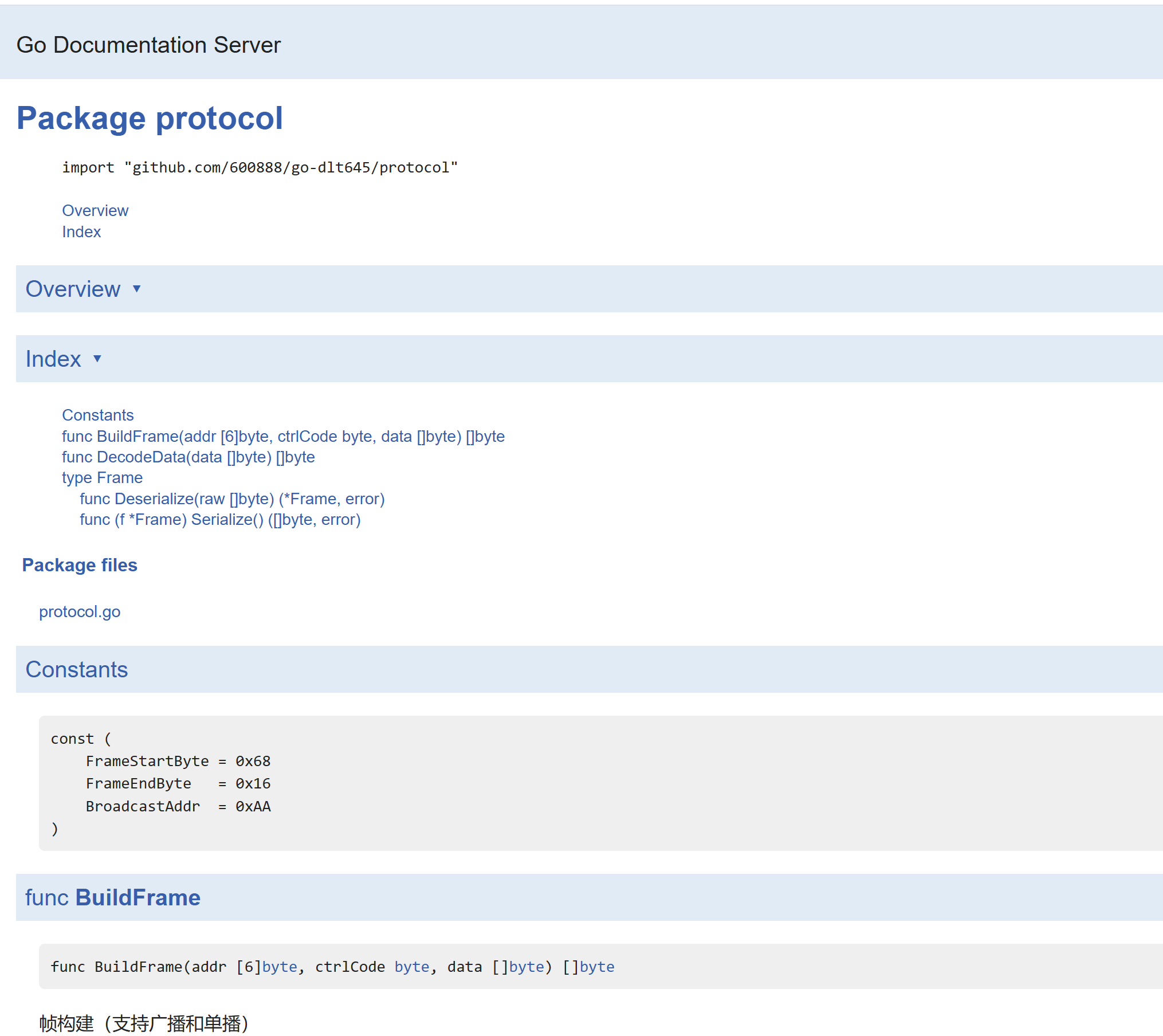Open type Frame index link

point(102,477)
